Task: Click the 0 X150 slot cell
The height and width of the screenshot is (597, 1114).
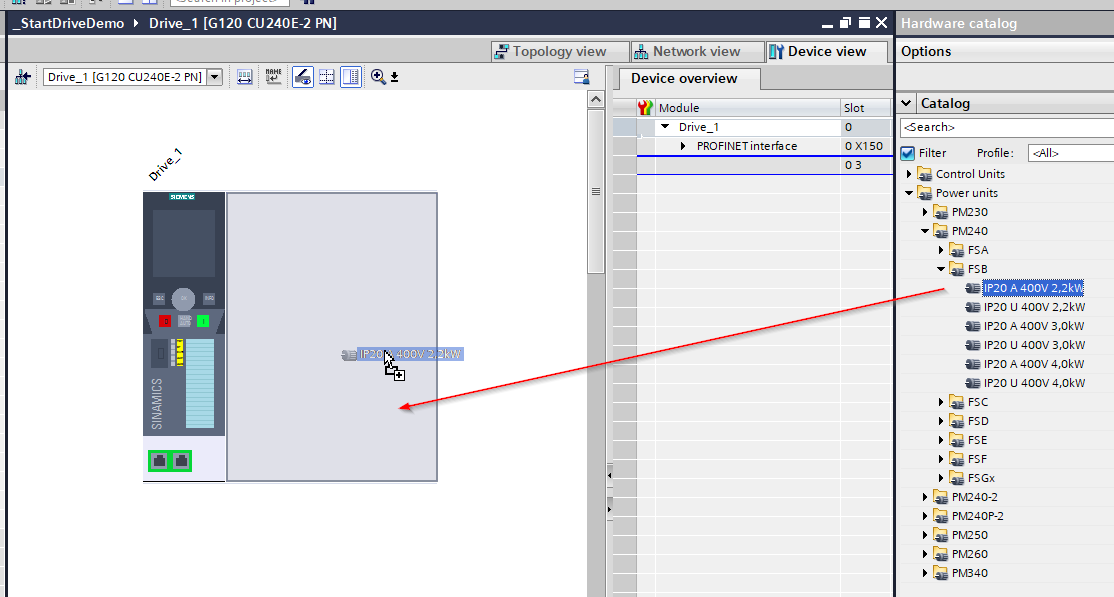Action: [865, 146]
